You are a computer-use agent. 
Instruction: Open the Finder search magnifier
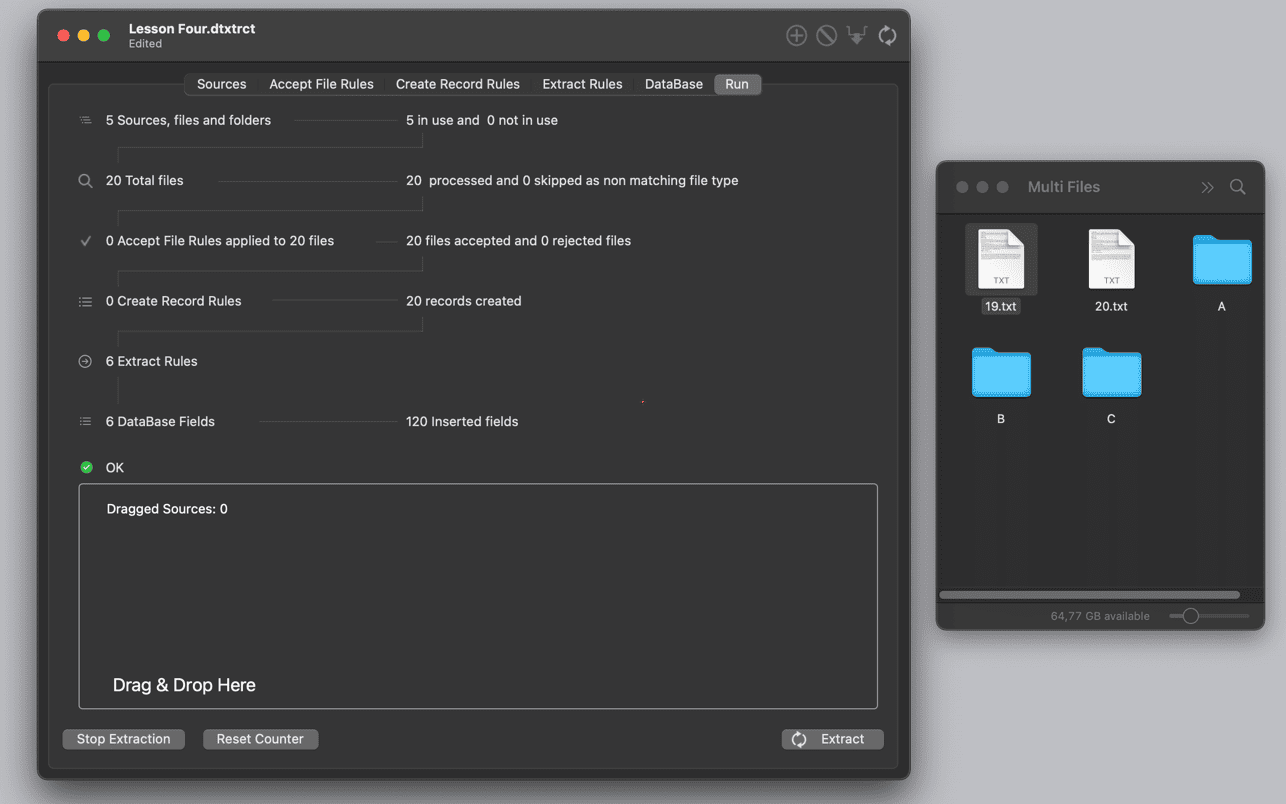click(x=1238, y=187)
